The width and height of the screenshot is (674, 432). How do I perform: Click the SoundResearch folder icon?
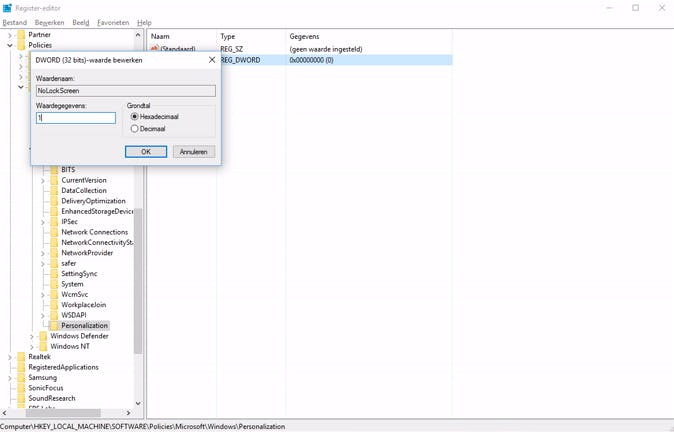(21, 398)
